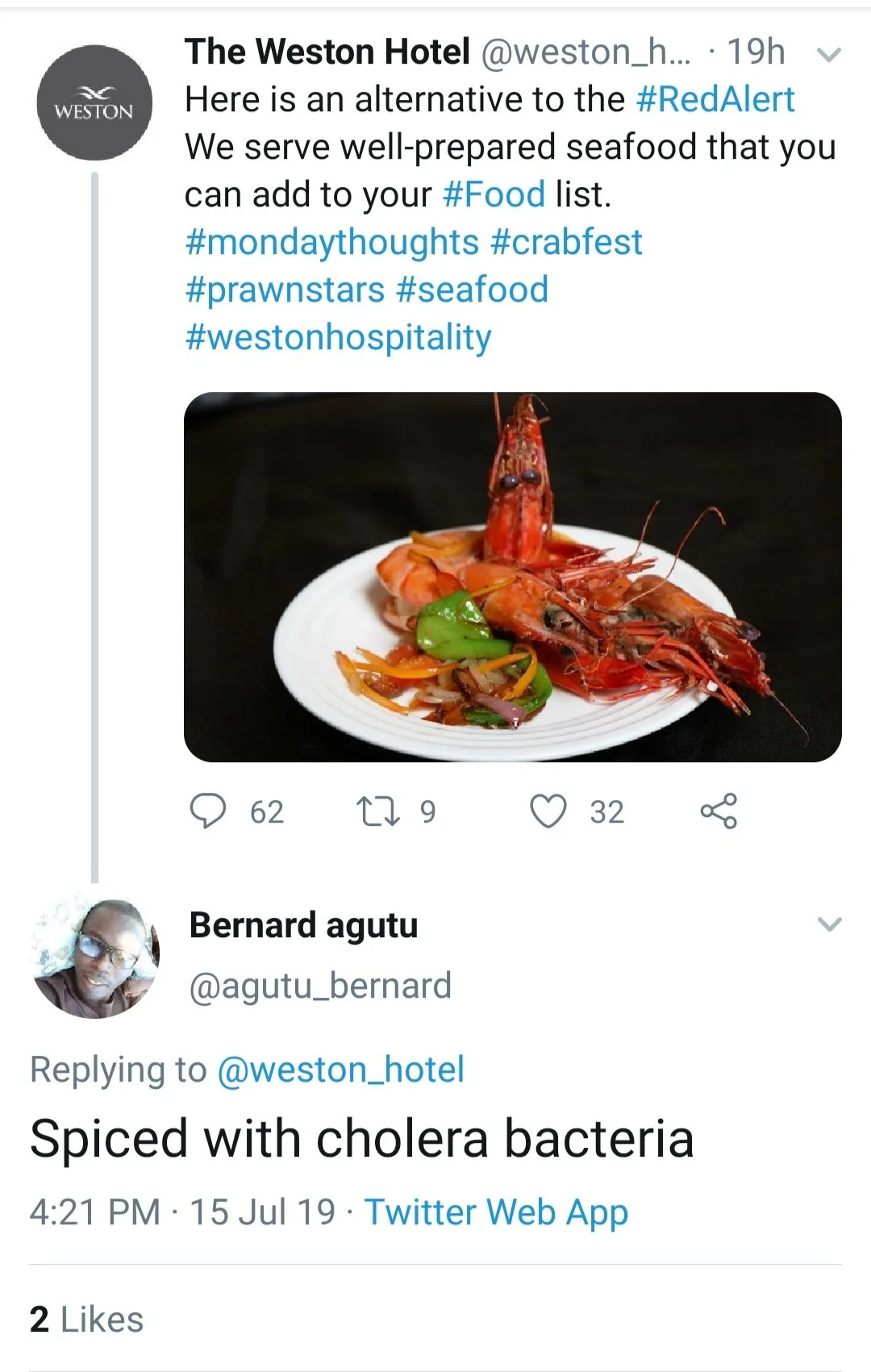Open the prawn dish photo
Image resolution: width=871 pixels, height=1372 pixels.
[x=513, y=577]
